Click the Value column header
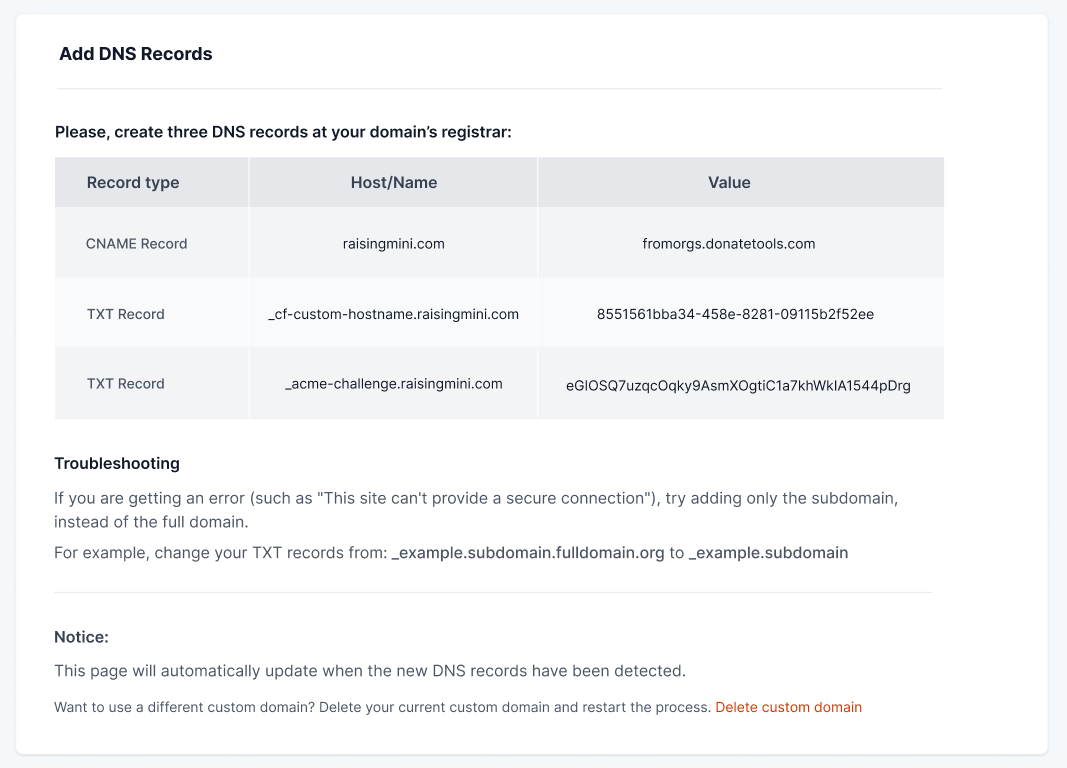Viewport: 1067px width, 768px height. [729, 182]
